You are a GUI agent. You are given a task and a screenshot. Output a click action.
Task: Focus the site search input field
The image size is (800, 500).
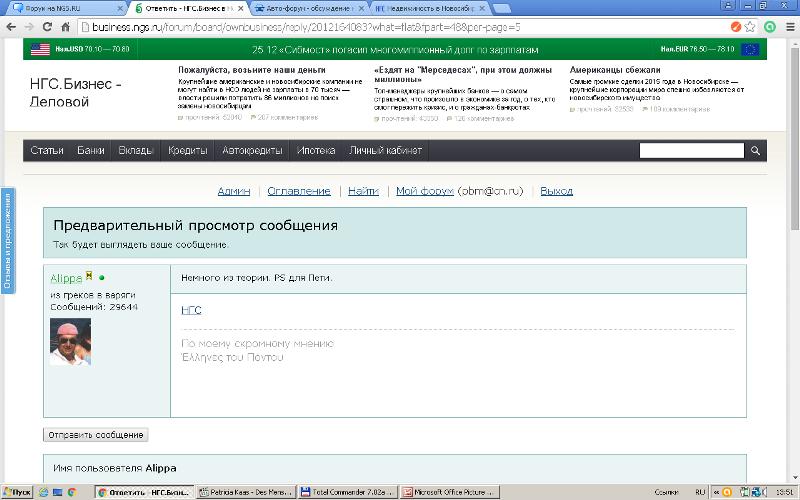pyautogui.click(x=692, y=151)
